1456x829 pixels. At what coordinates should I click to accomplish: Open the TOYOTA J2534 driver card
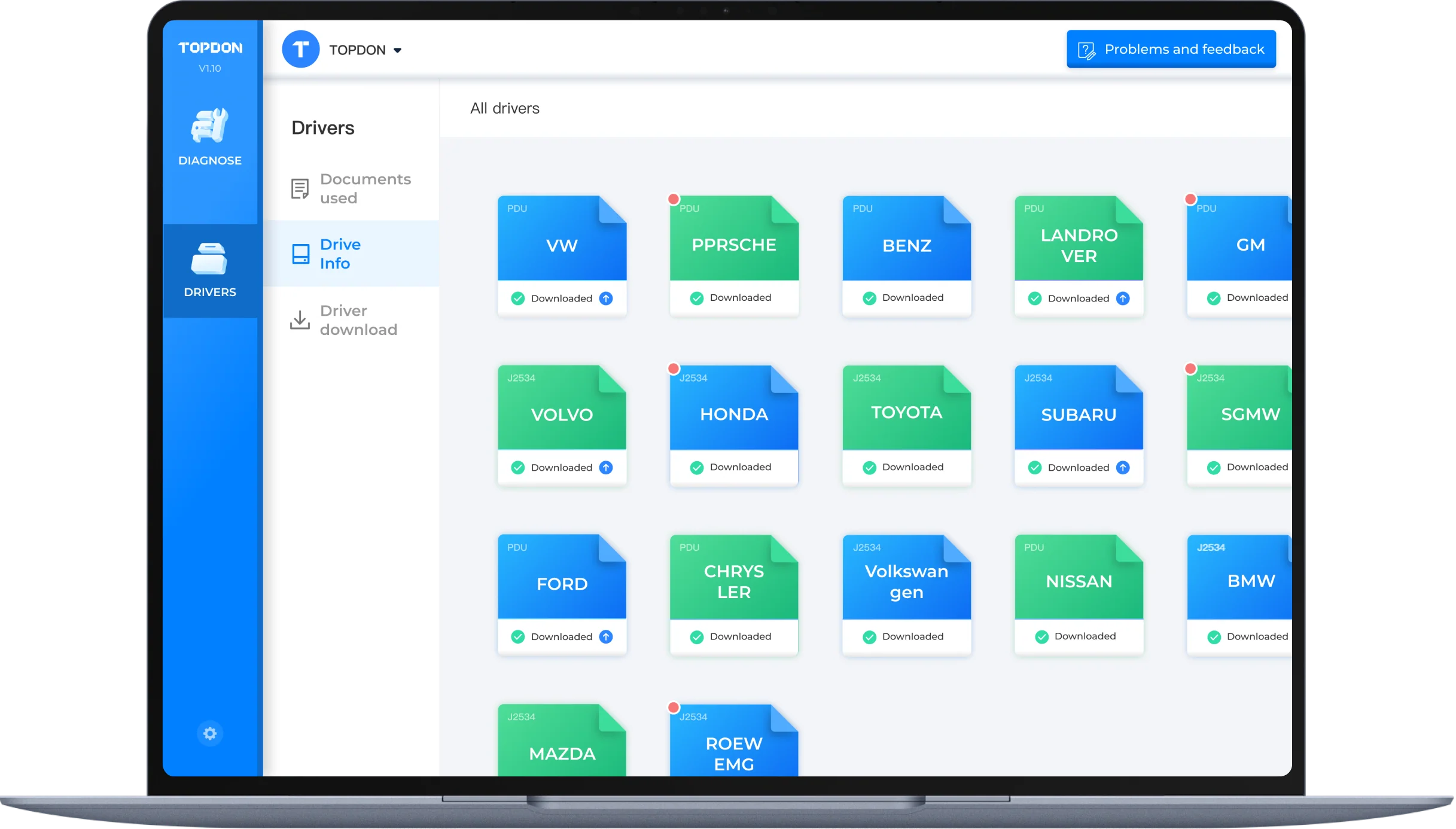906,425
